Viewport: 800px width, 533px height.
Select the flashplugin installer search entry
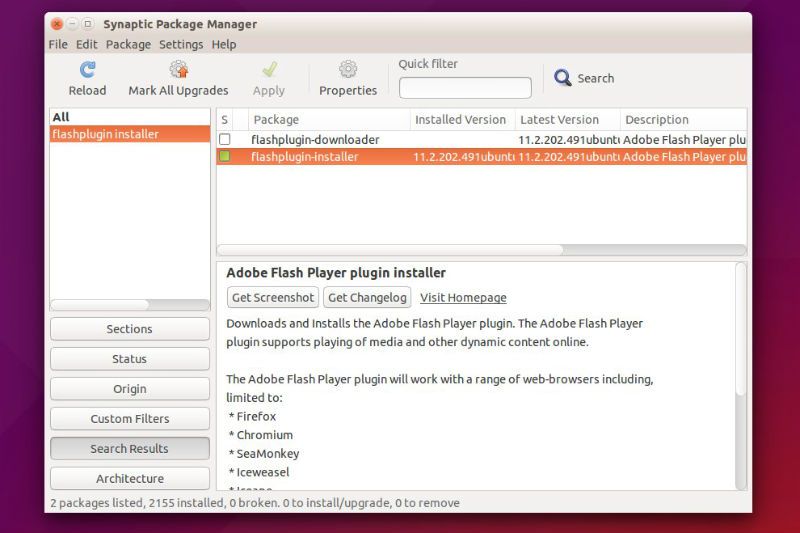(130, 134)
